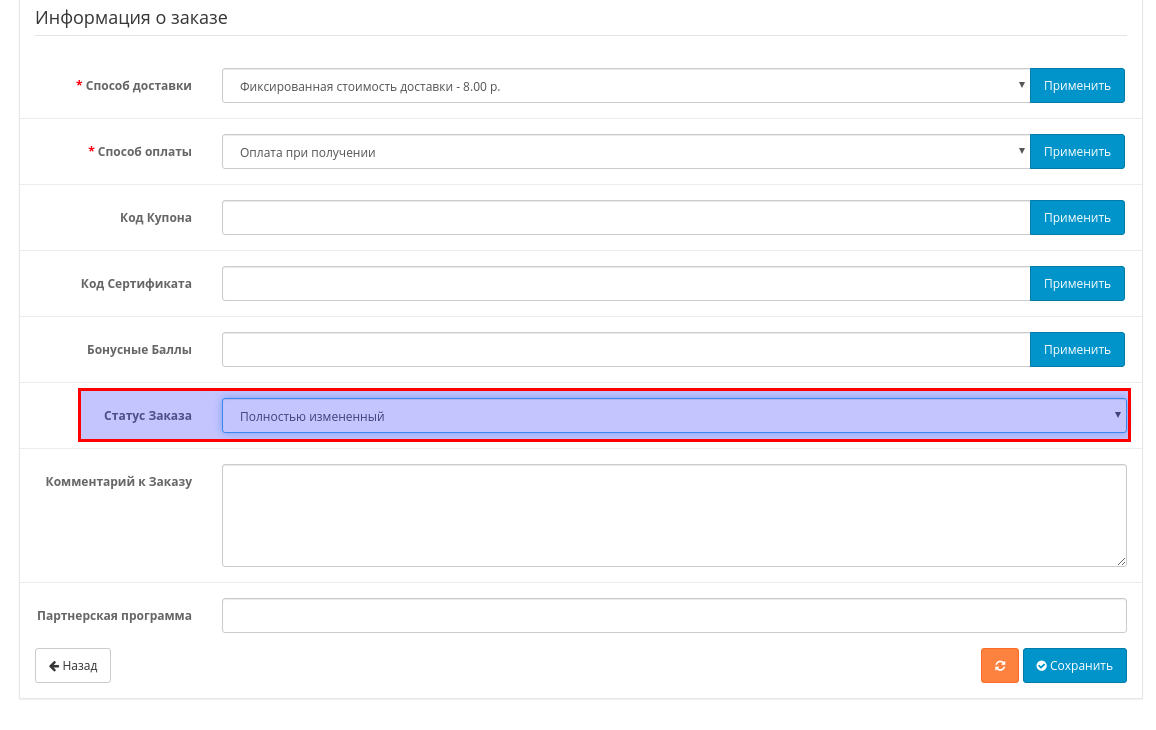Focus the Партнерская программа input field
This screenshot has height=730, width=1156.
point(673,616)
